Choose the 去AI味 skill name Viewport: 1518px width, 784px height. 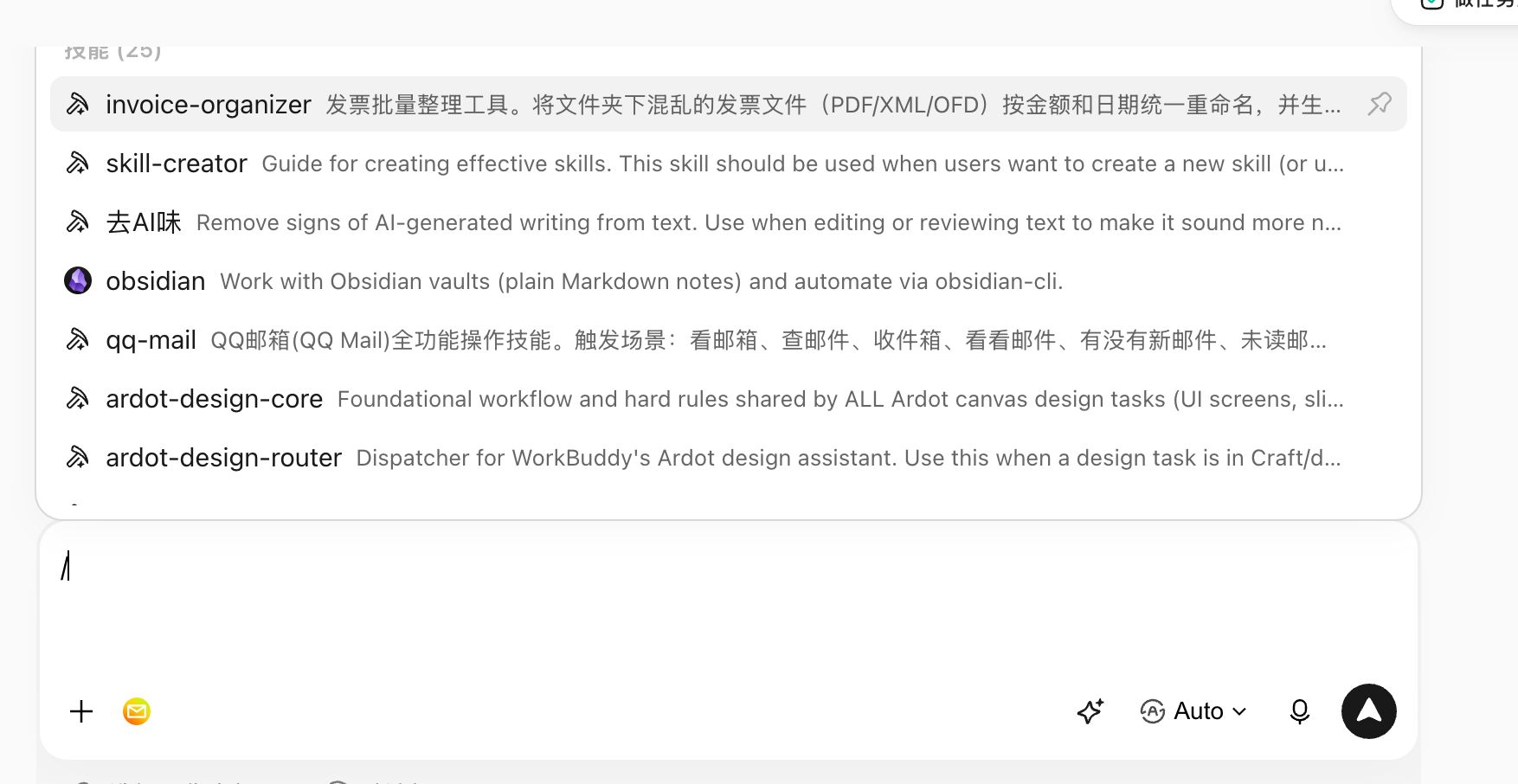click(144, 222)
